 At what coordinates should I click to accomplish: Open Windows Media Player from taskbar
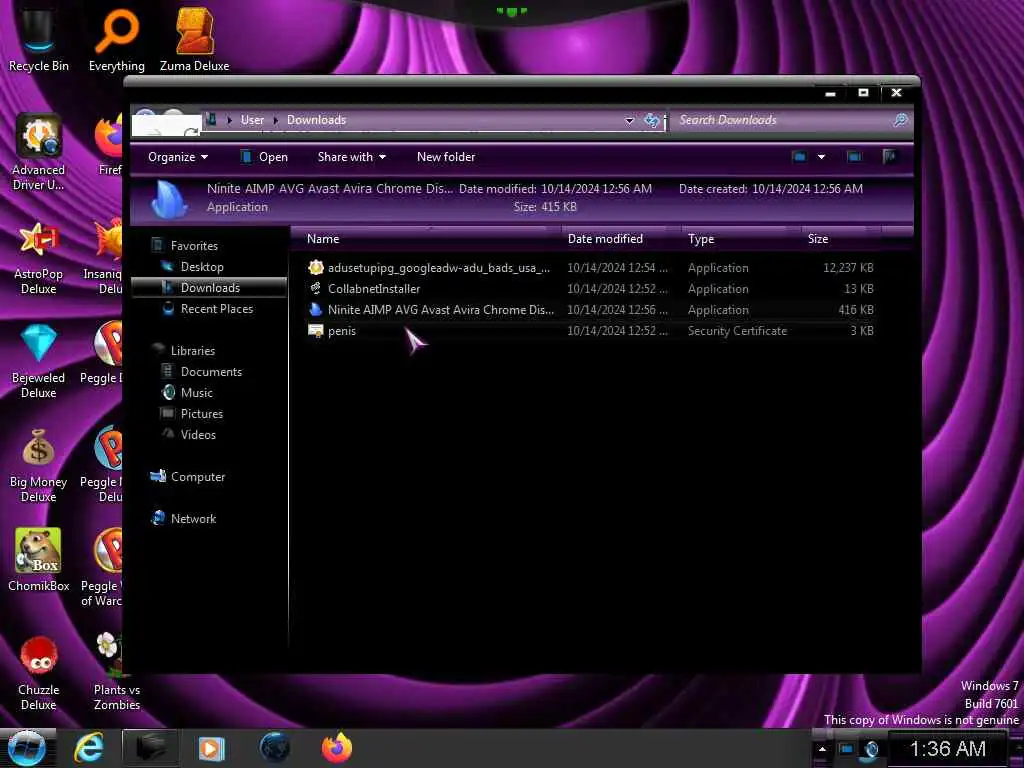click(211, 748)
